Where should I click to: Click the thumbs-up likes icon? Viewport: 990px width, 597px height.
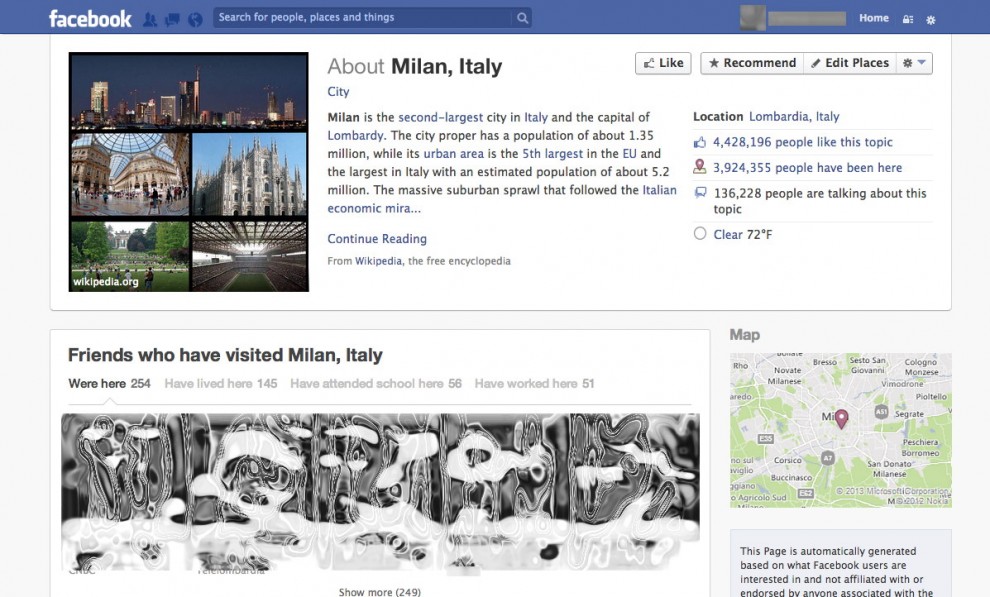(x=700, y=143)
